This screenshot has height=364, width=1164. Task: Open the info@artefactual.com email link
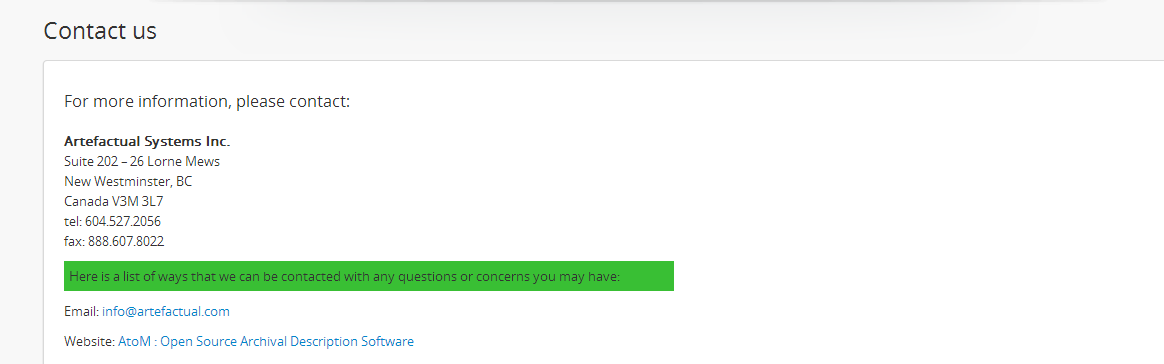(x=166, y=311)
